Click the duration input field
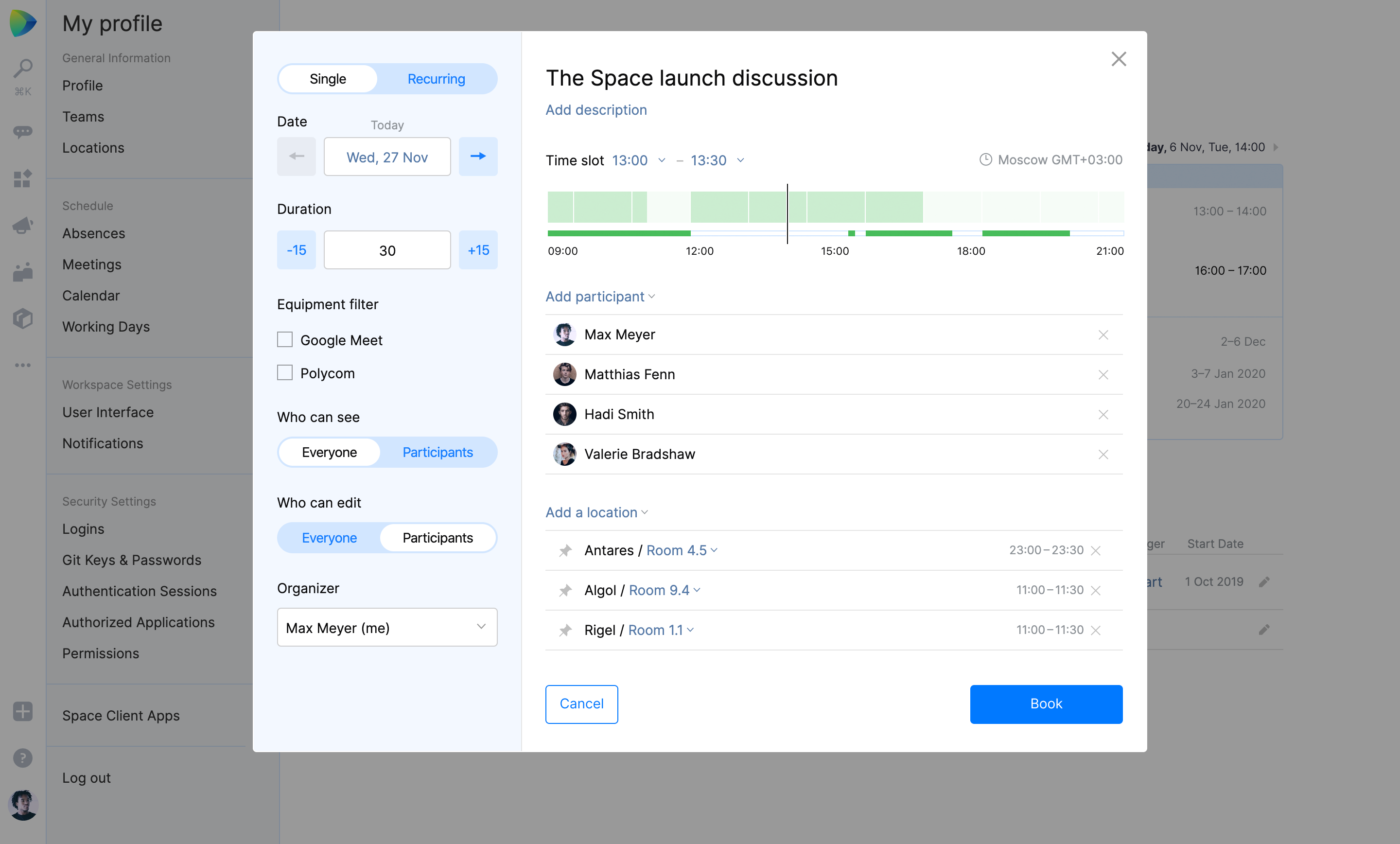The height and width of the screenshot is (844, 1400). tap(387, 250)
